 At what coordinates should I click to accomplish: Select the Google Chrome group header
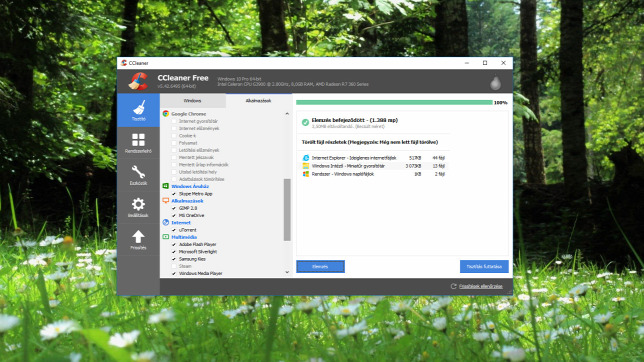point(189,114)
